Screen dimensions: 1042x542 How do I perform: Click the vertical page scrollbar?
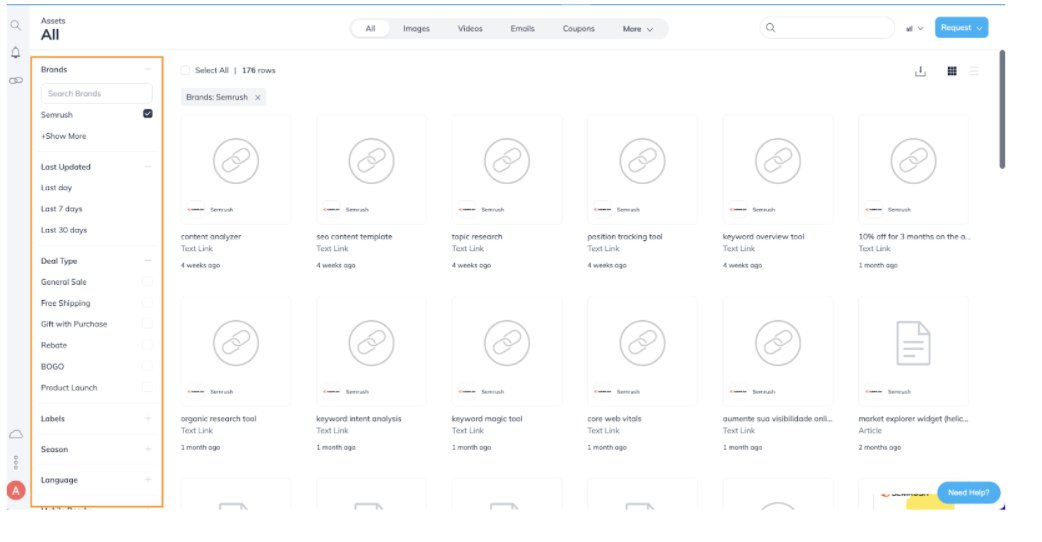[x=1002, y=110]
